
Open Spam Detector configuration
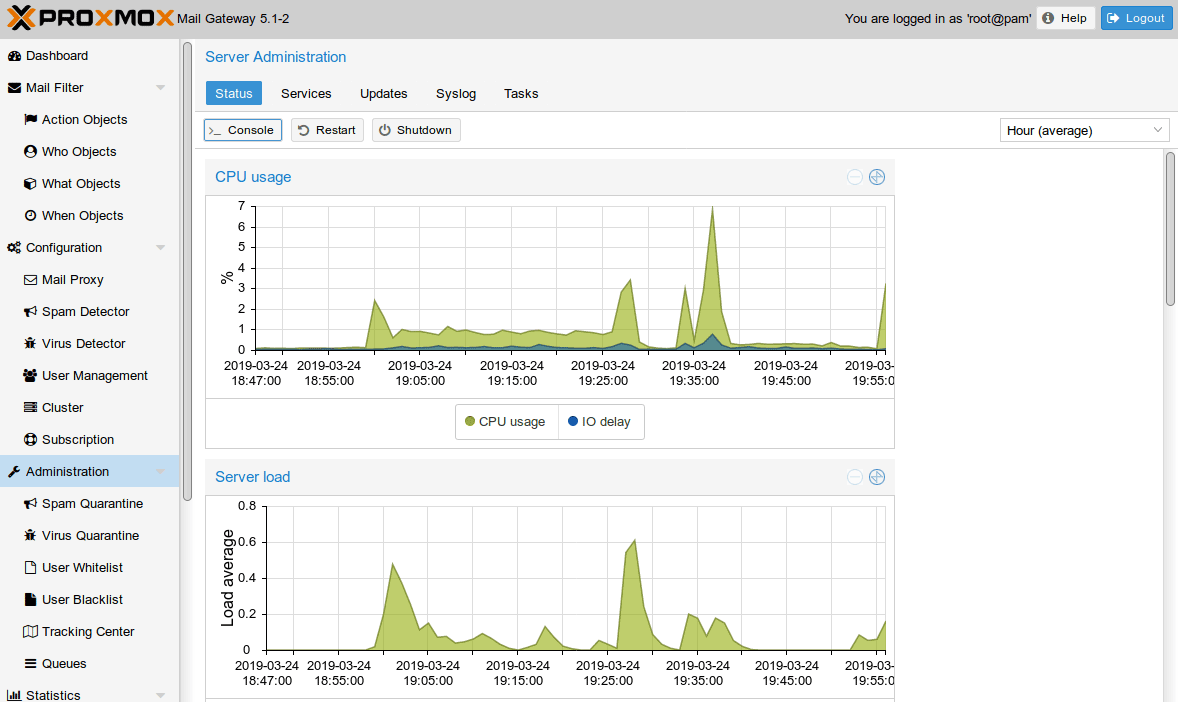(85, 312)
